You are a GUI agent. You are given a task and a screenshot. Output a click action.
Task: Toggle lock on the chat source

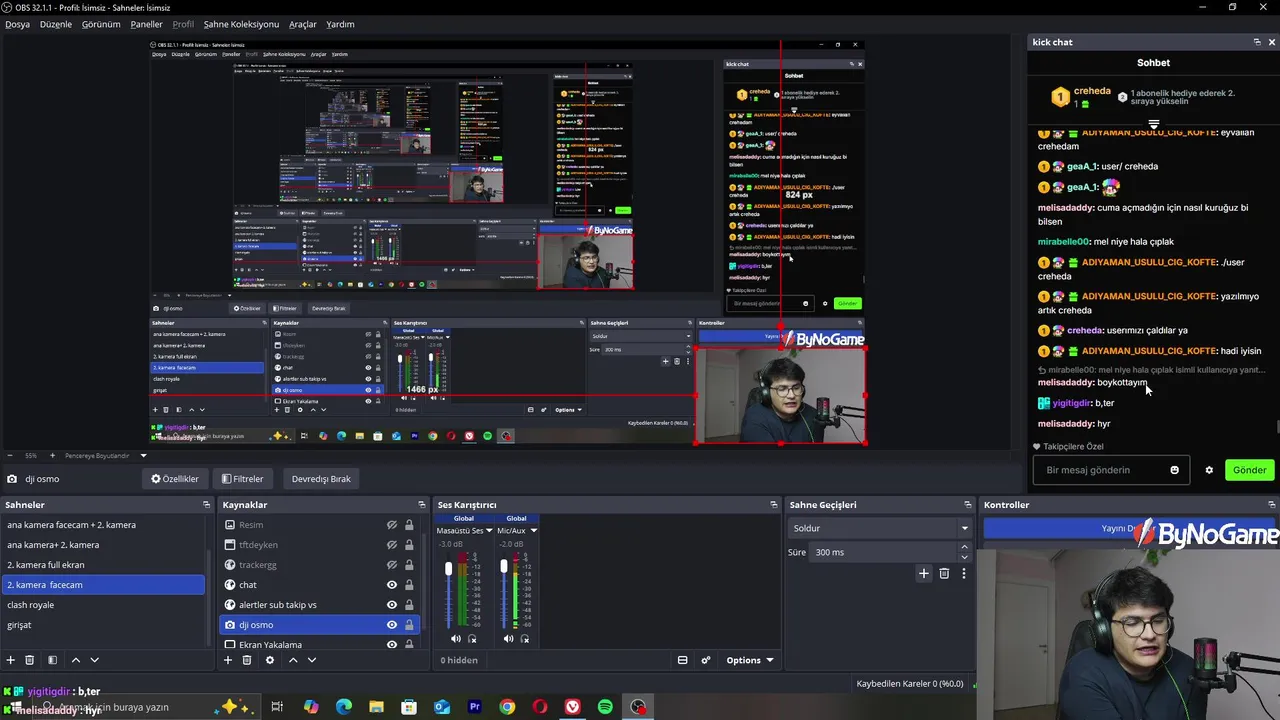click(409, 585)
